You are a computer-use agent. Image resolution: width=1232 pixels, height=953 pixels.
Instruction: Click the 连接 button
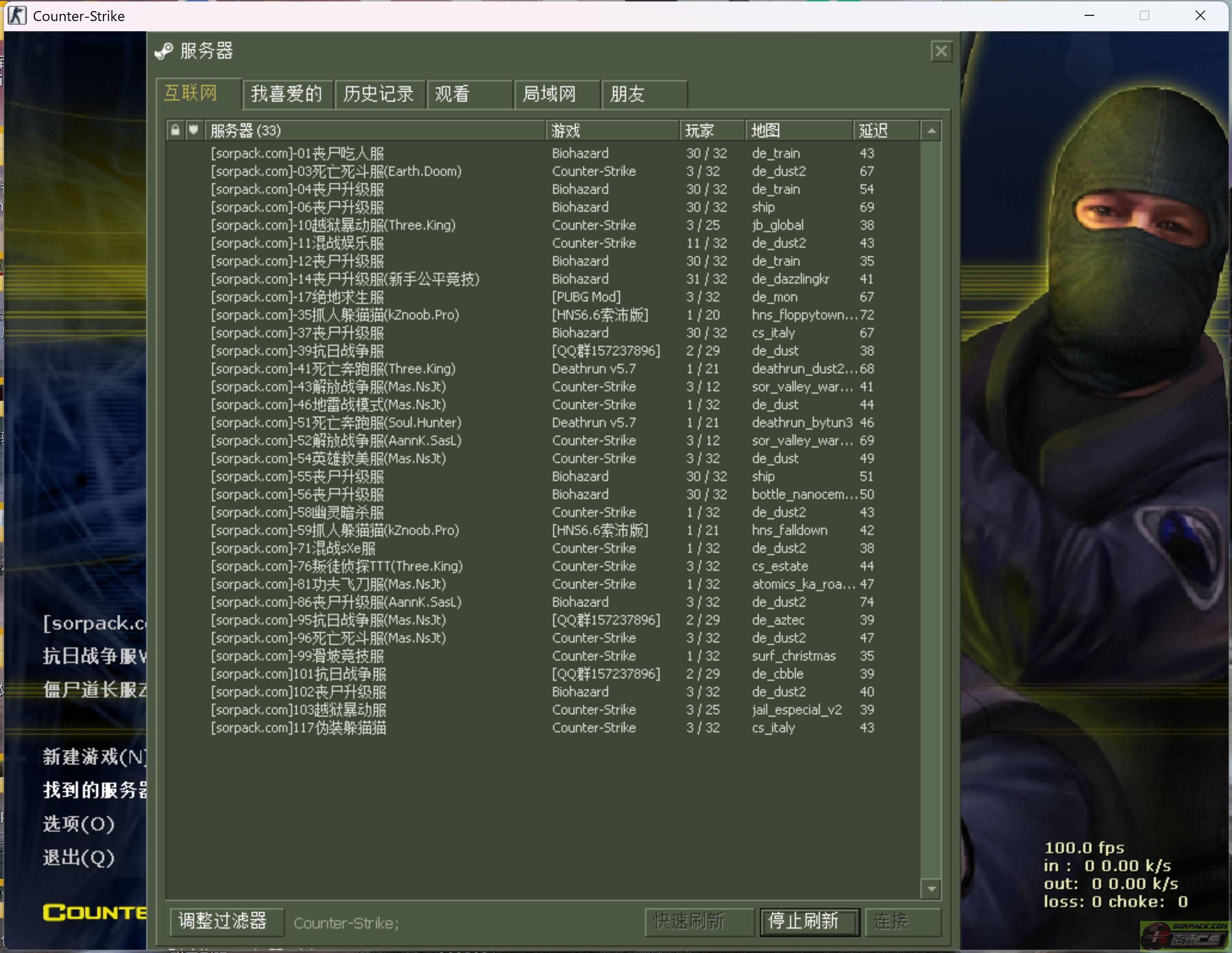click(903, 921)
